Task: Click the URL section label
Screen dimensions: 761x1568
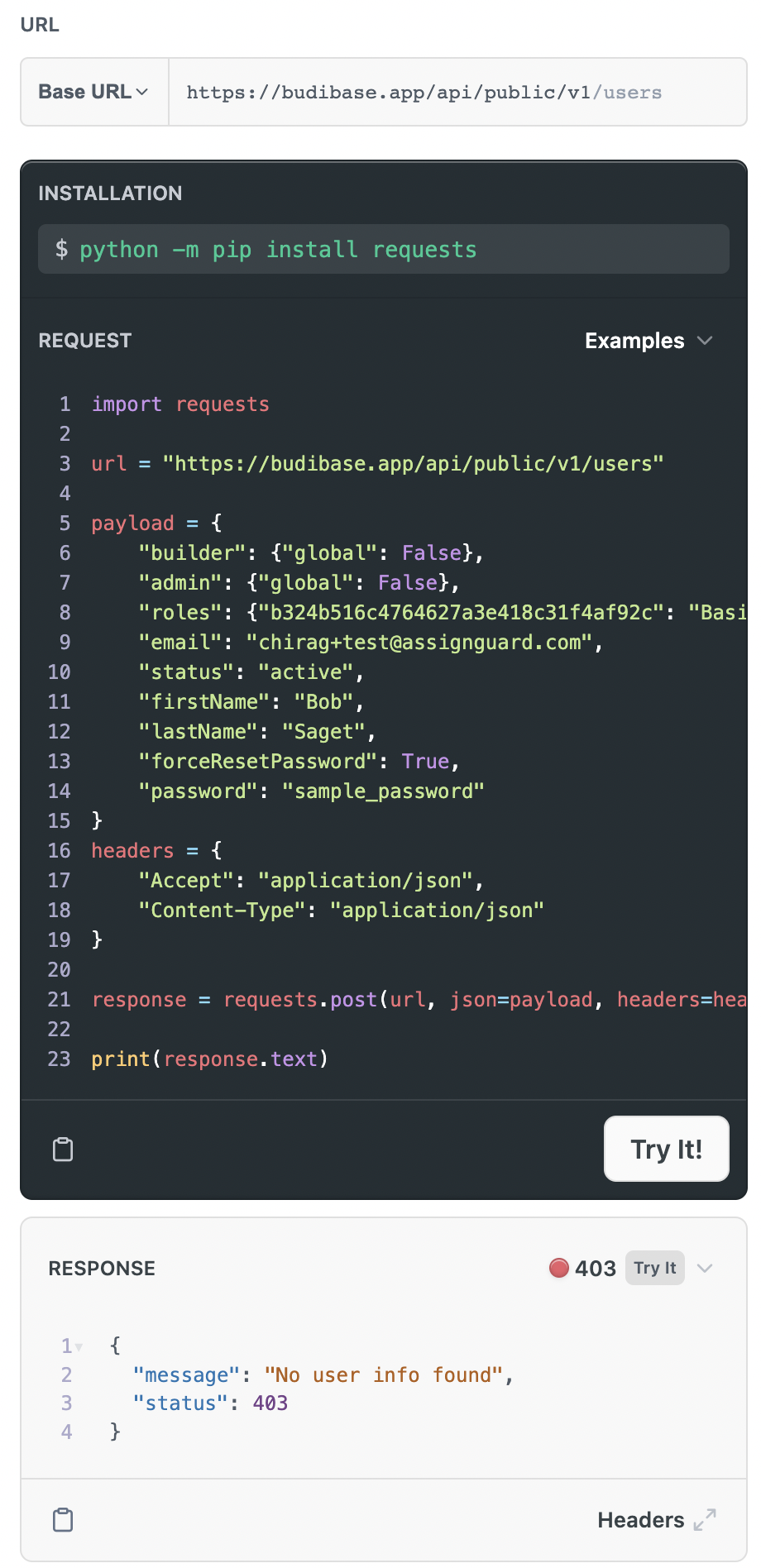Action: 40,25
